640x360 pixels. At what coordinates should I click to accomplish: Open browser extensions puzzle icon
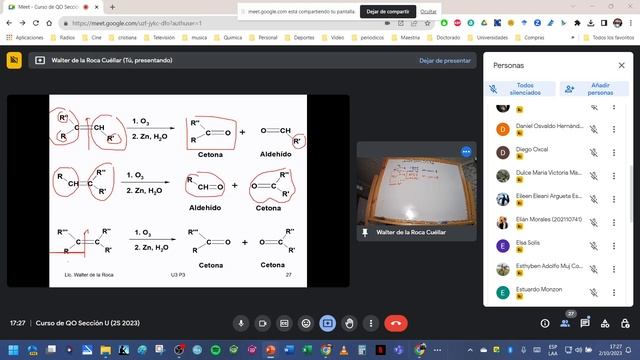pyautogui.click(x=577, y=23)
